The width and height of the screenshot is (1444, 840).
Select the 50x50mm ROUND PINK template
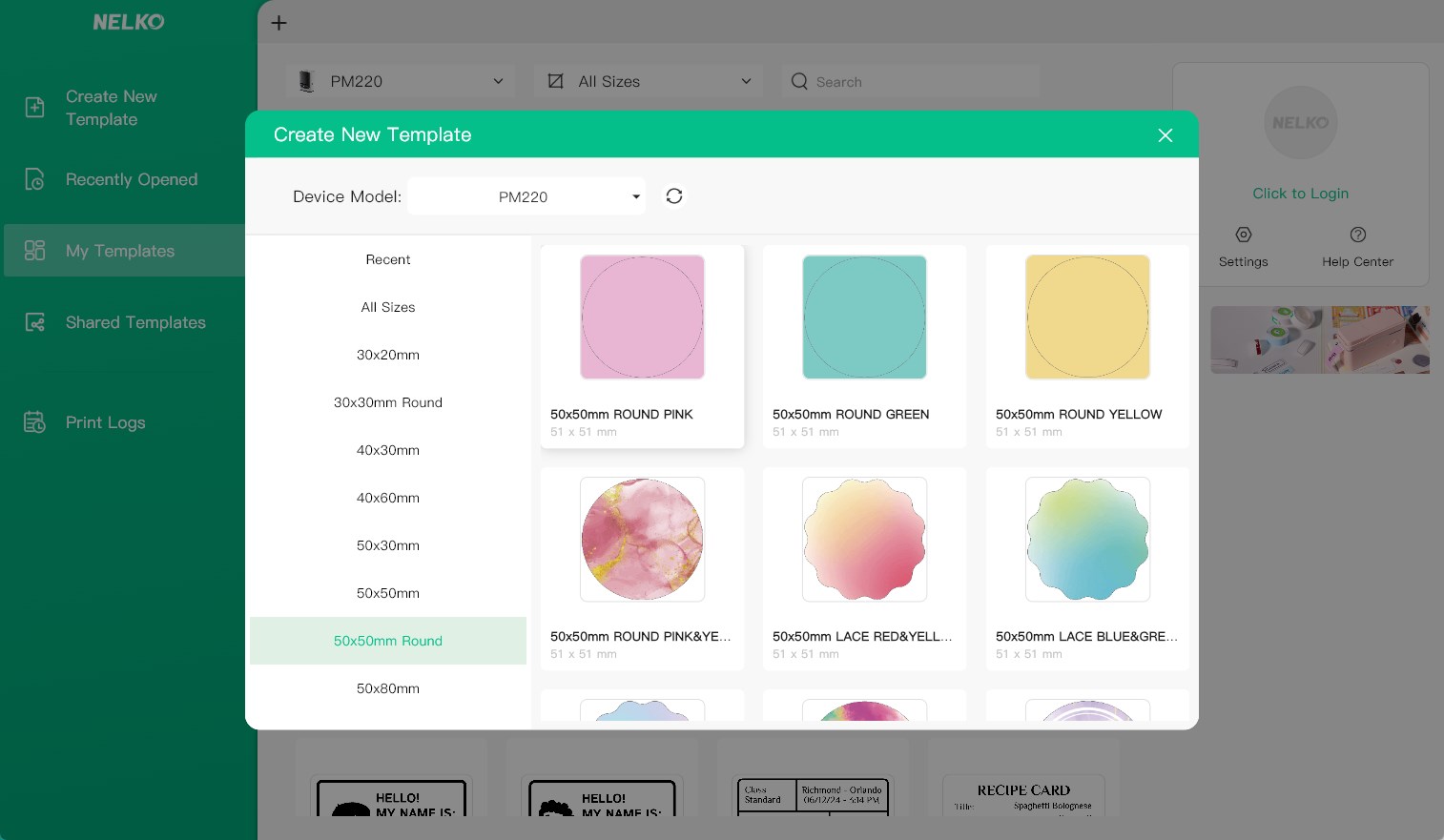pos(642,346)
